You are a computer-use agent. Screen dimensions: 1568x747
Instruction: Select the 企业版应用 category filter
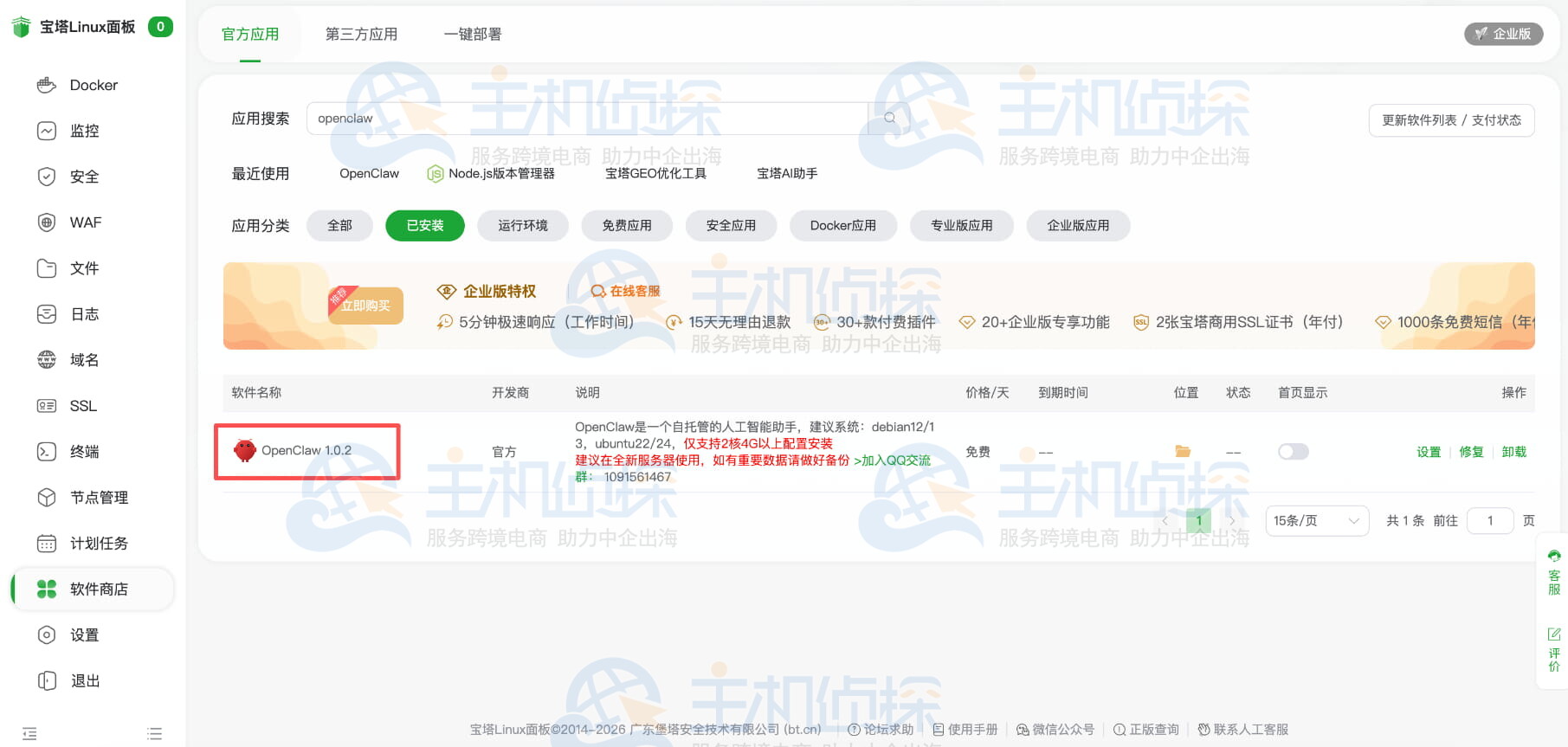click(1078, 226)
